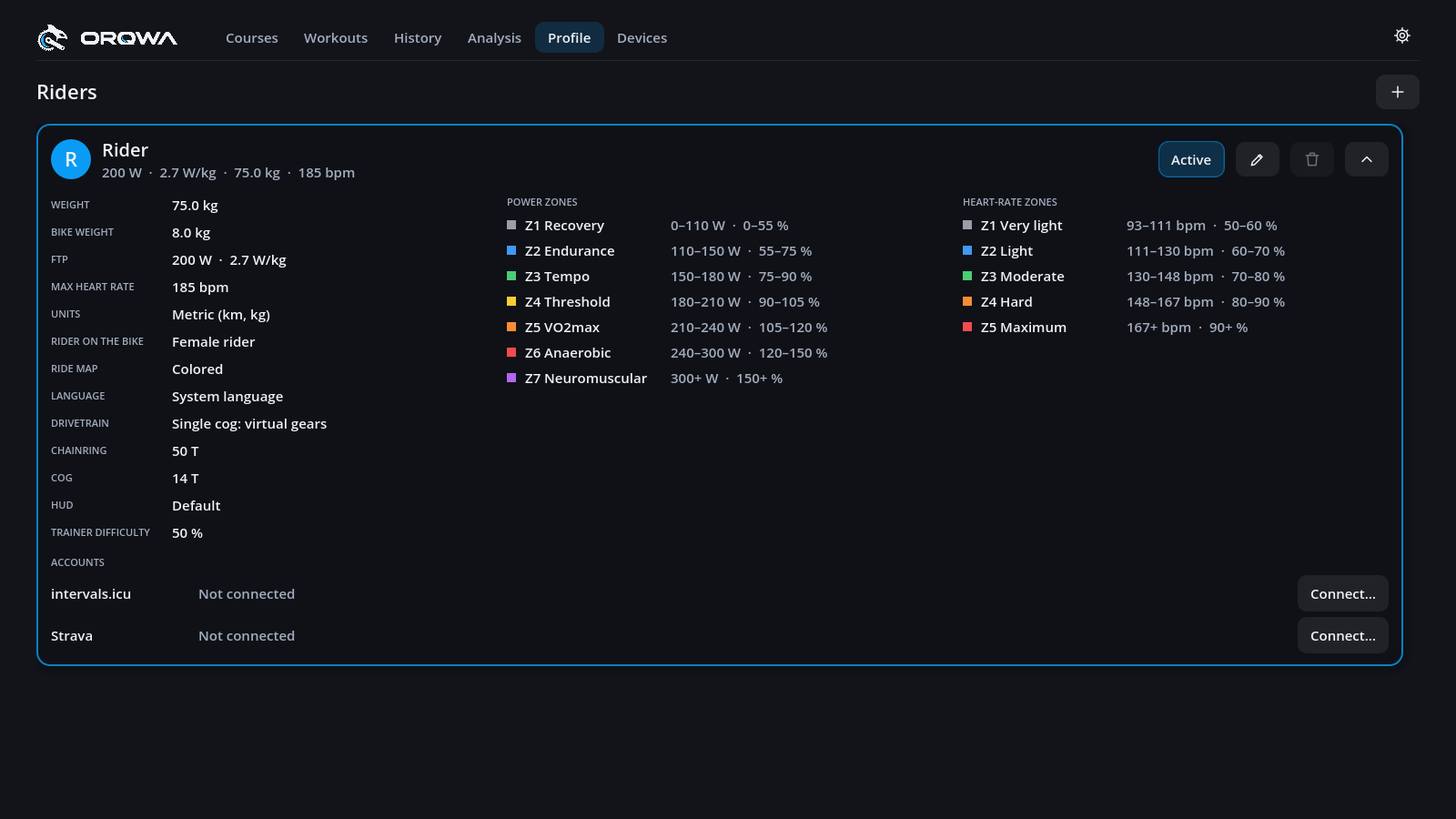
Task: Click the Z5 Maximum red heart-rate swatch
Action: (967, 327)
